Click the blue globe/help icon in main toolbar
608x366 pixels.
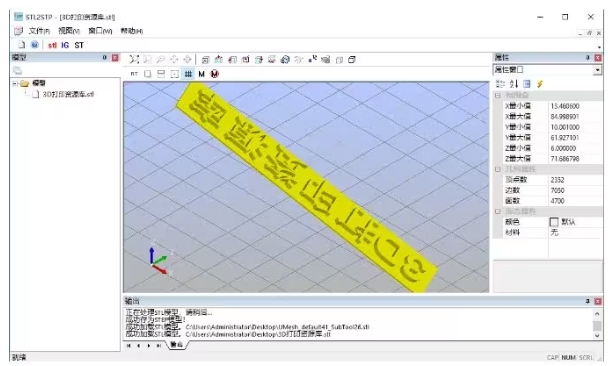(35, 45)
